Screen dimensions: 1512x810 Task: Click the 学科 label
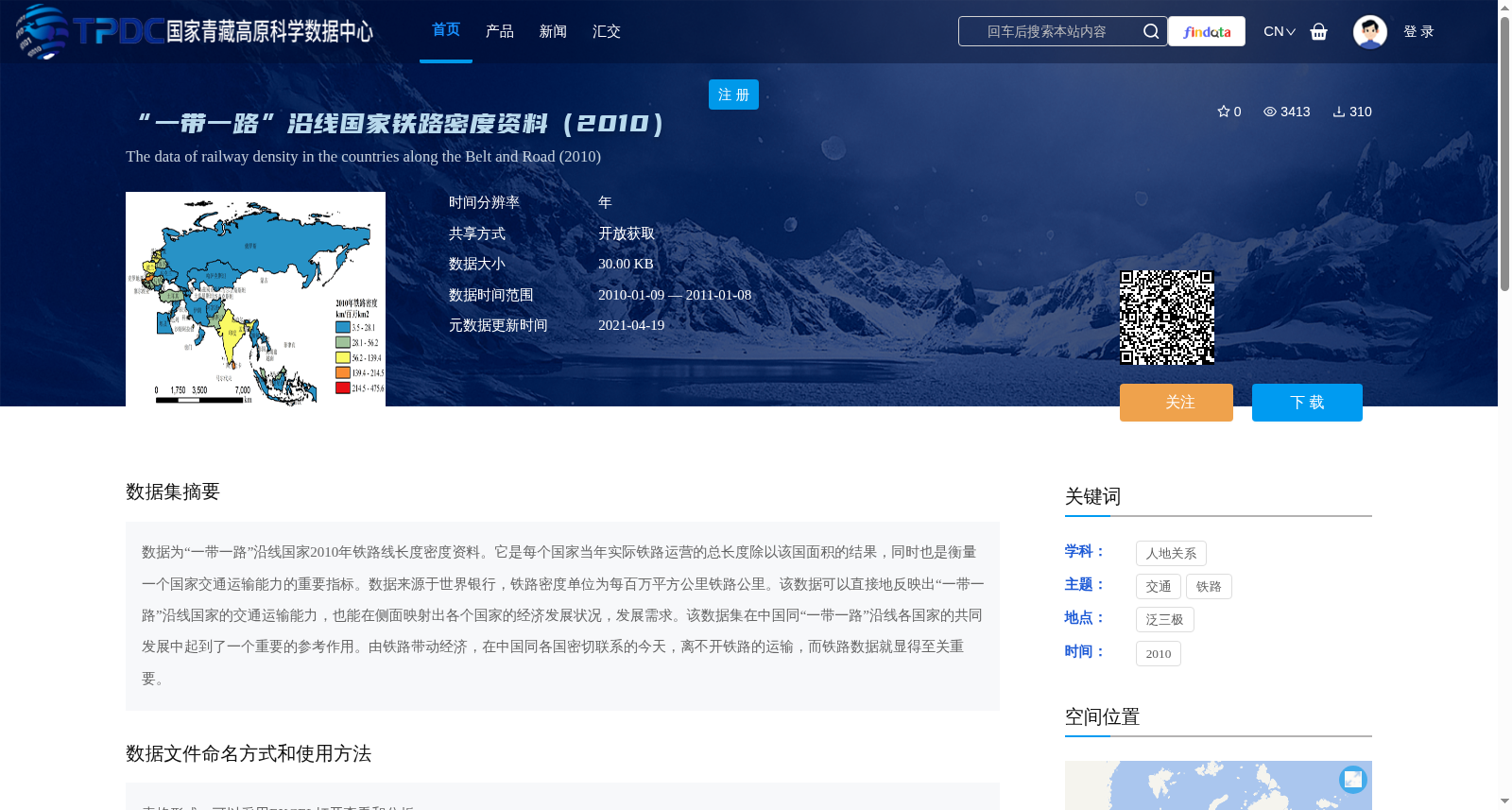1083,551
